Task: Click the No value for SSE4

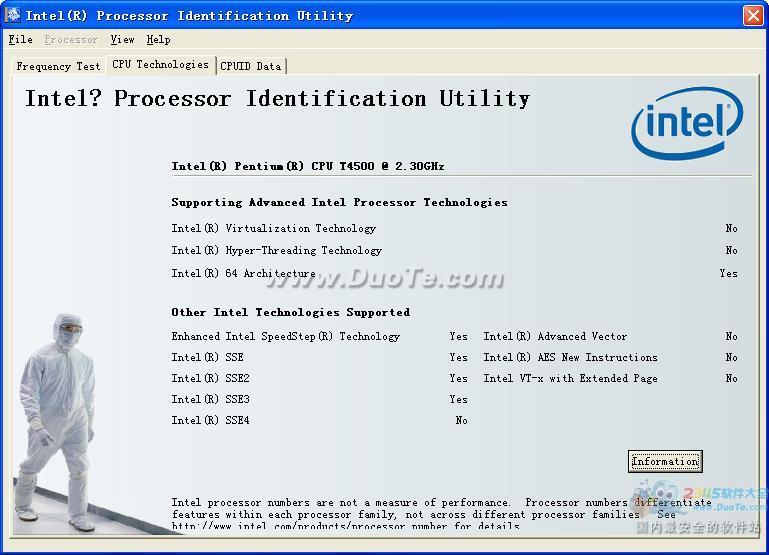Action: pyautogui.click(x=461, y=421)
